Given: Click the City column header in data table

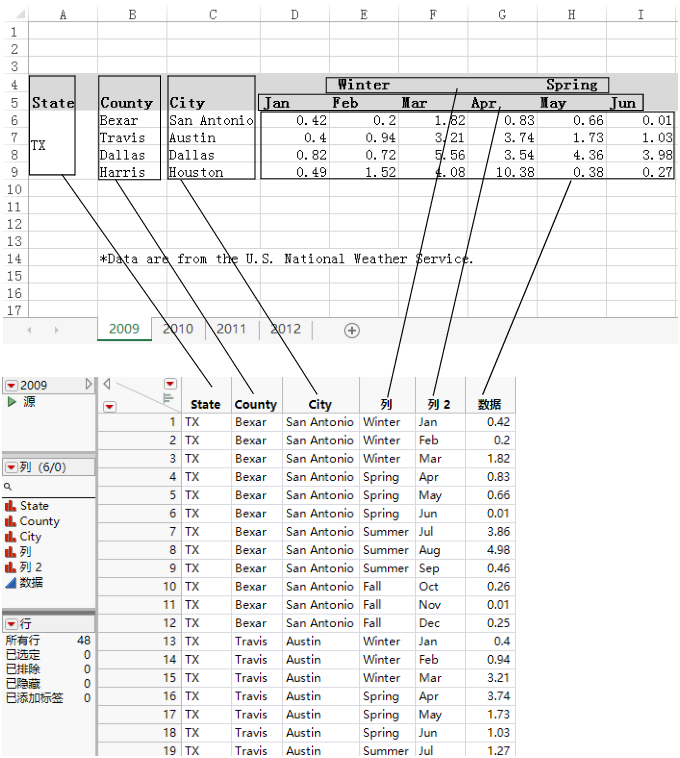Looking at the screenshot, I should pyautogui.click(x=320, y=405).
